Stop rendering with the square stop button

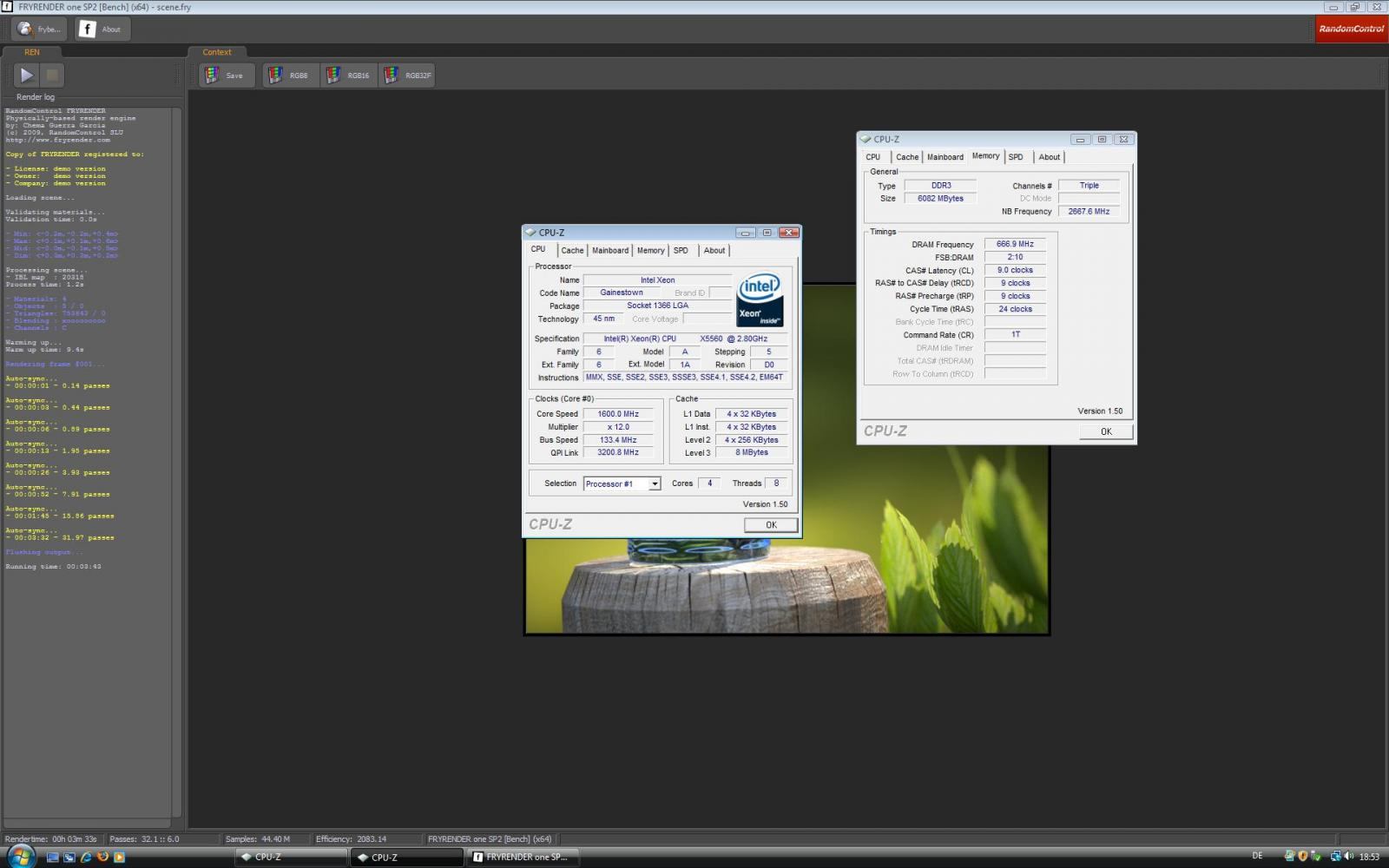[x=52, y=76]
